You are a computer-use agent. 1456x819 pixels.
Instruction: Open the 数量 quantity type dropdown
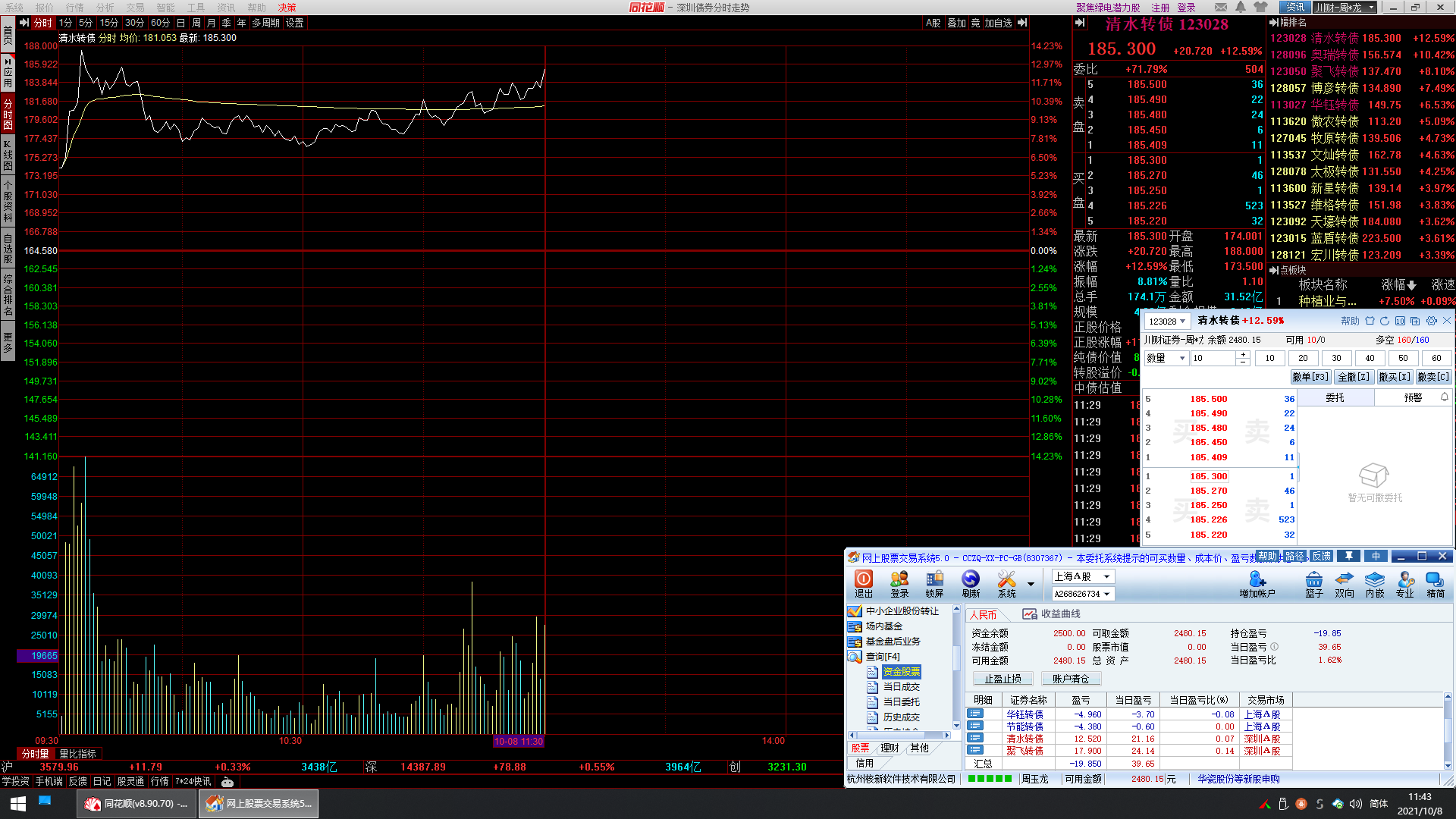click(1181, 358)
